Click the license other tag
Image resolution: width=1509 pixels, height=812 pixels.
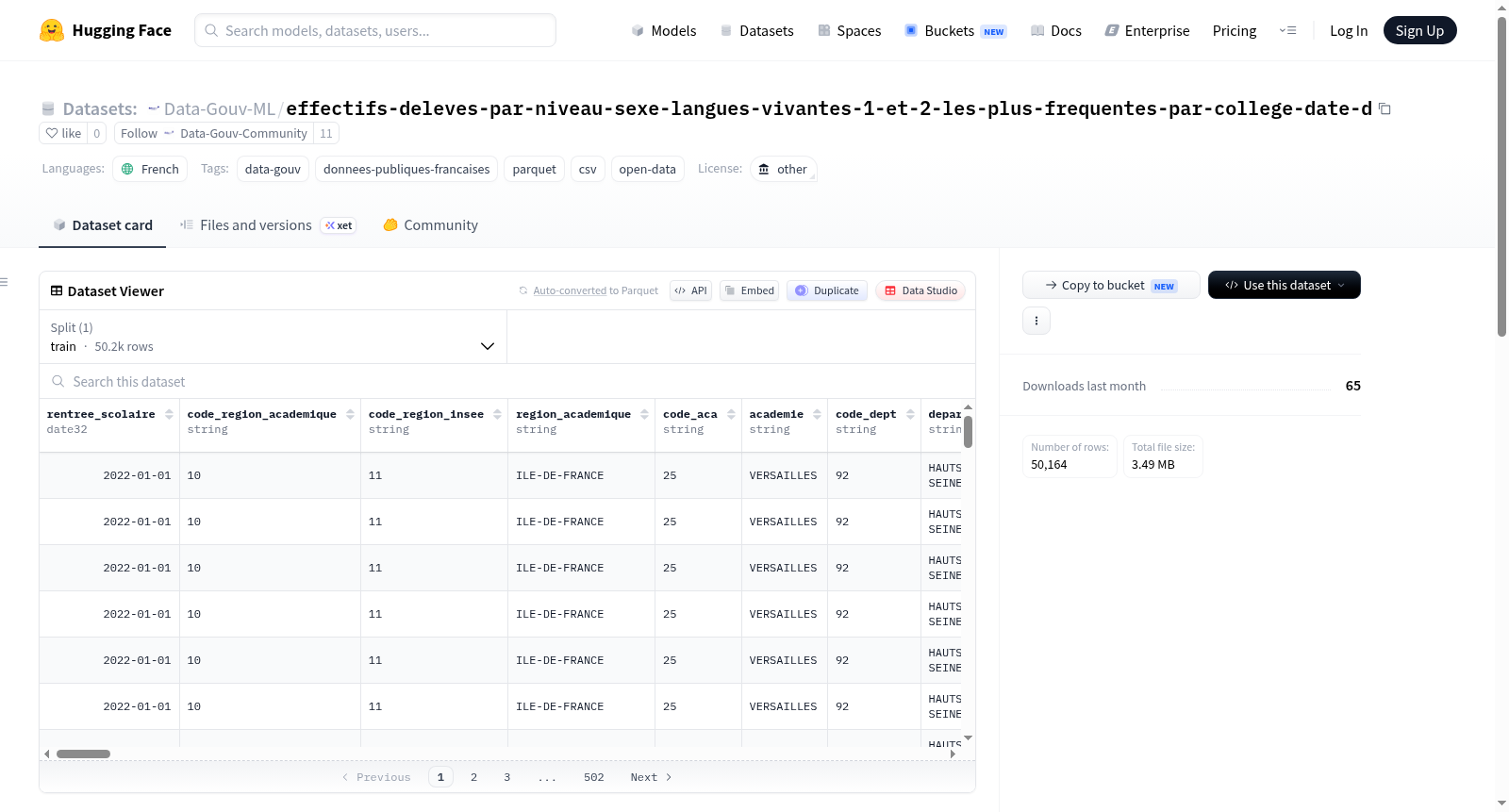tap(783, 169)
